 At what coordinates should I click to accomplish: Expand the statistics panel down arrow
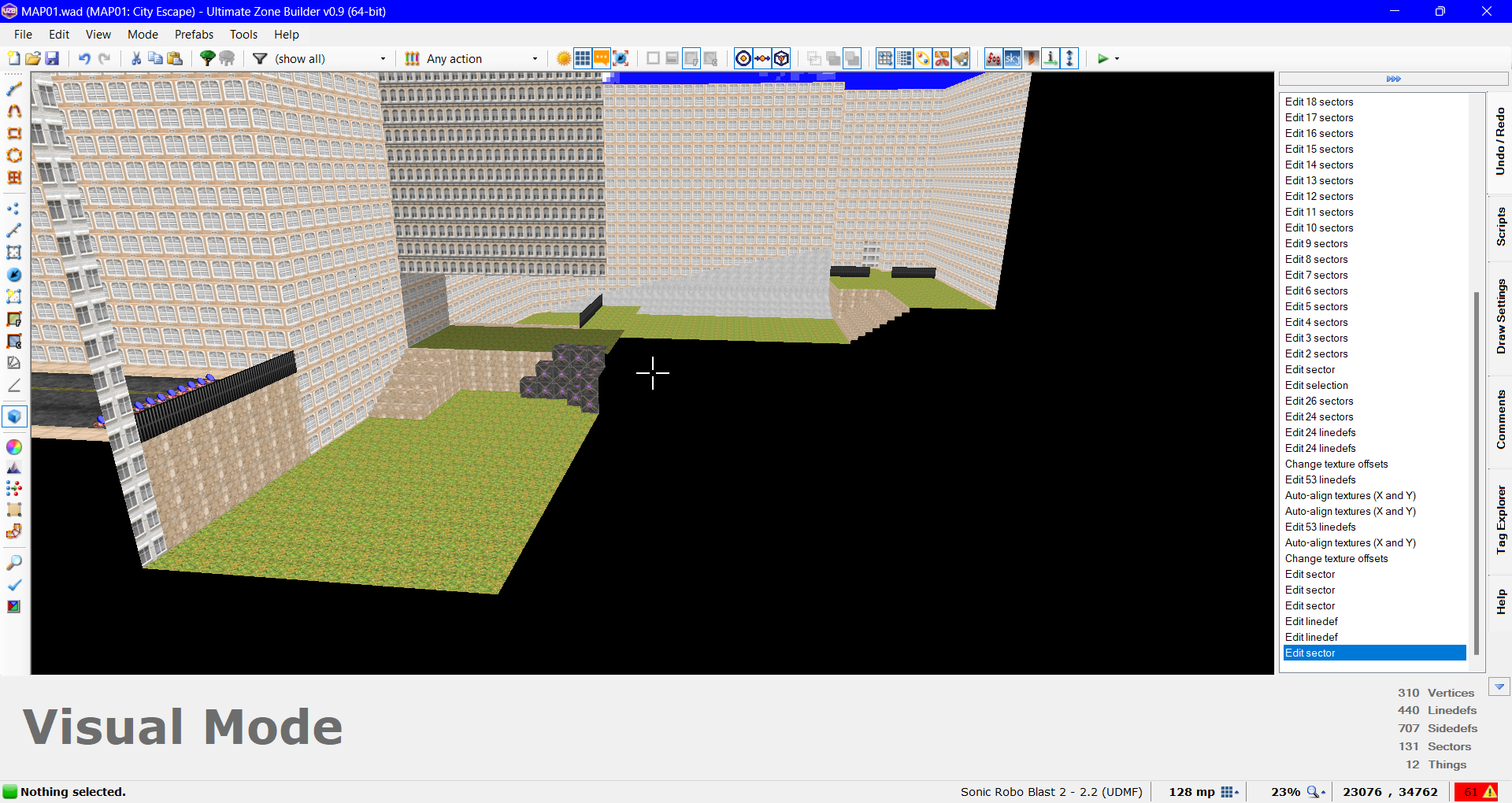pyautogui.click(x=1499, y=687)
